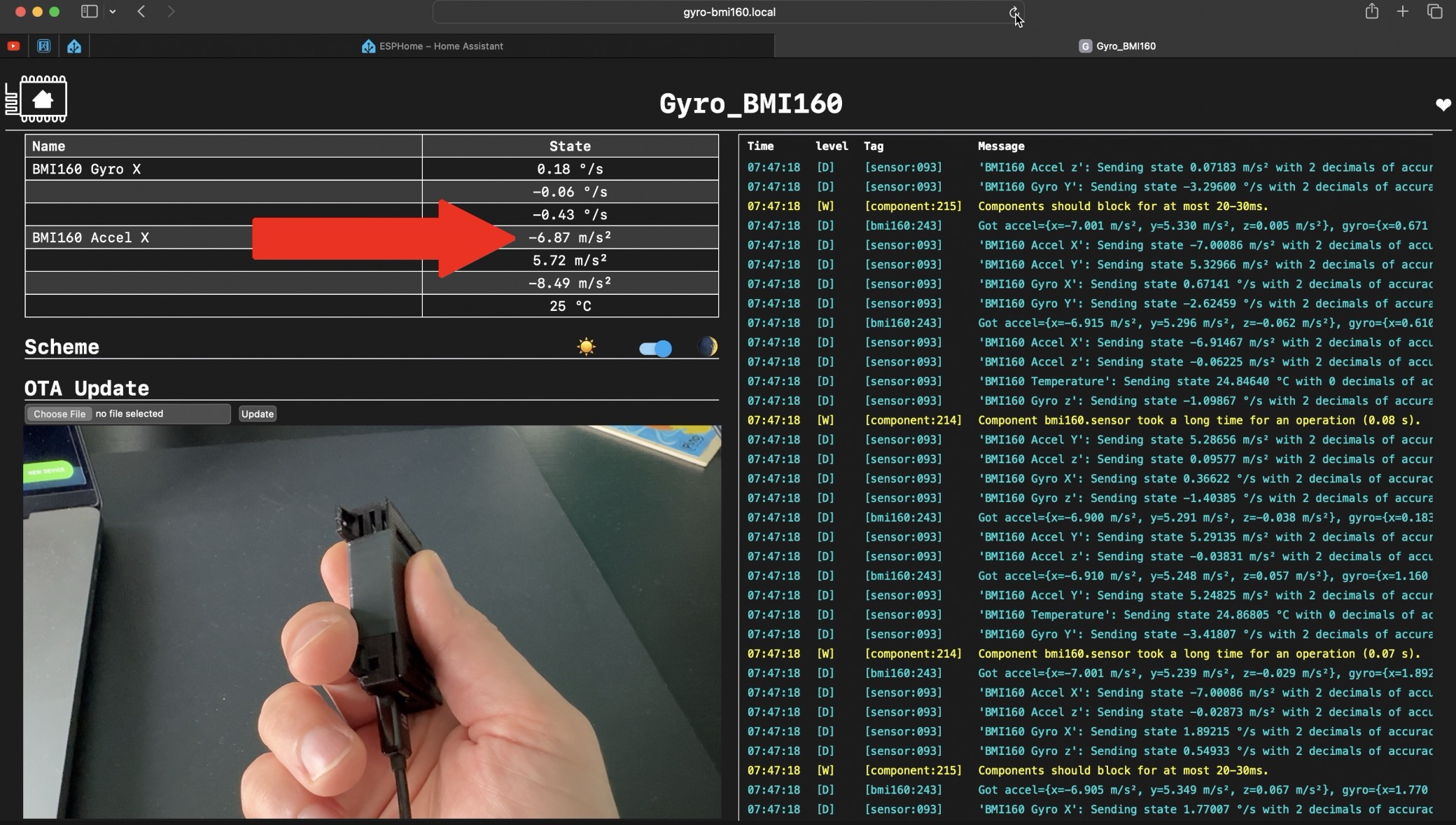Click the 5.72 m/s² state value
The image size is (1456, 825).
tap(570, 261)
